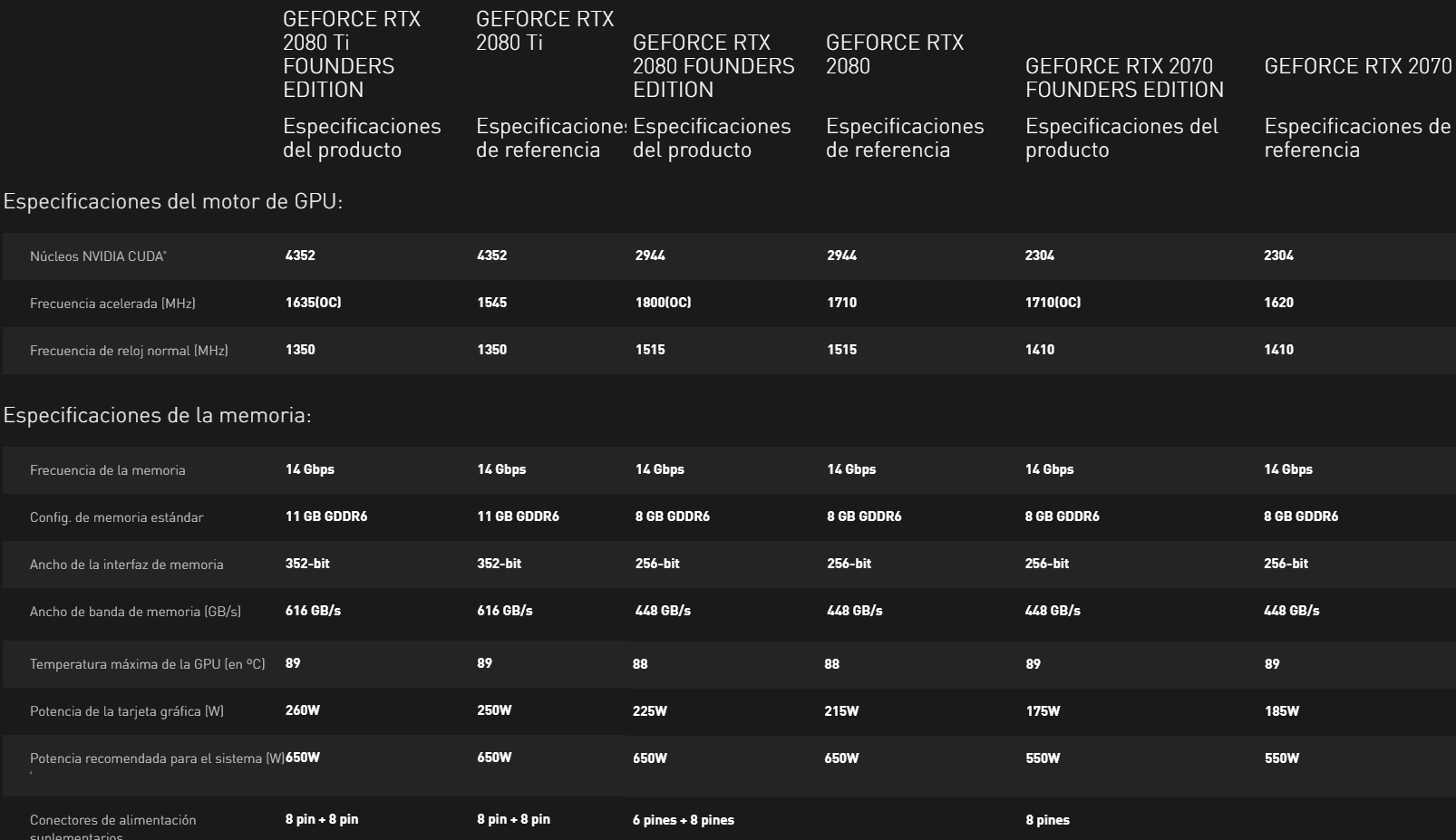
Task: Click the 260W graphics card power value
Action: [x=302, y=710]
